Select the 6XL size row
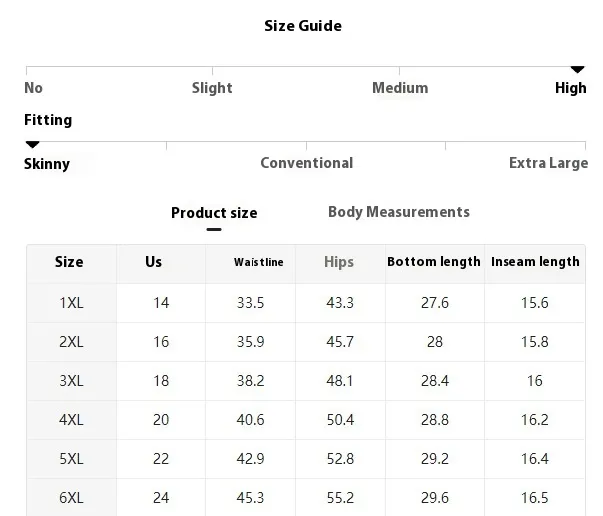The image size is (603, 516). (x=71, y=498)
